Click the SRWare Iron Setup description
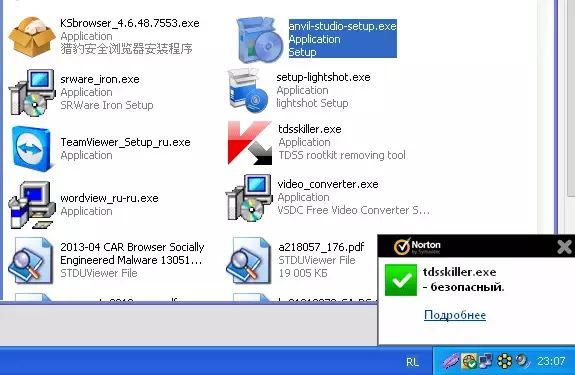Viewport: 575px width, 375px height. [107, 105]
